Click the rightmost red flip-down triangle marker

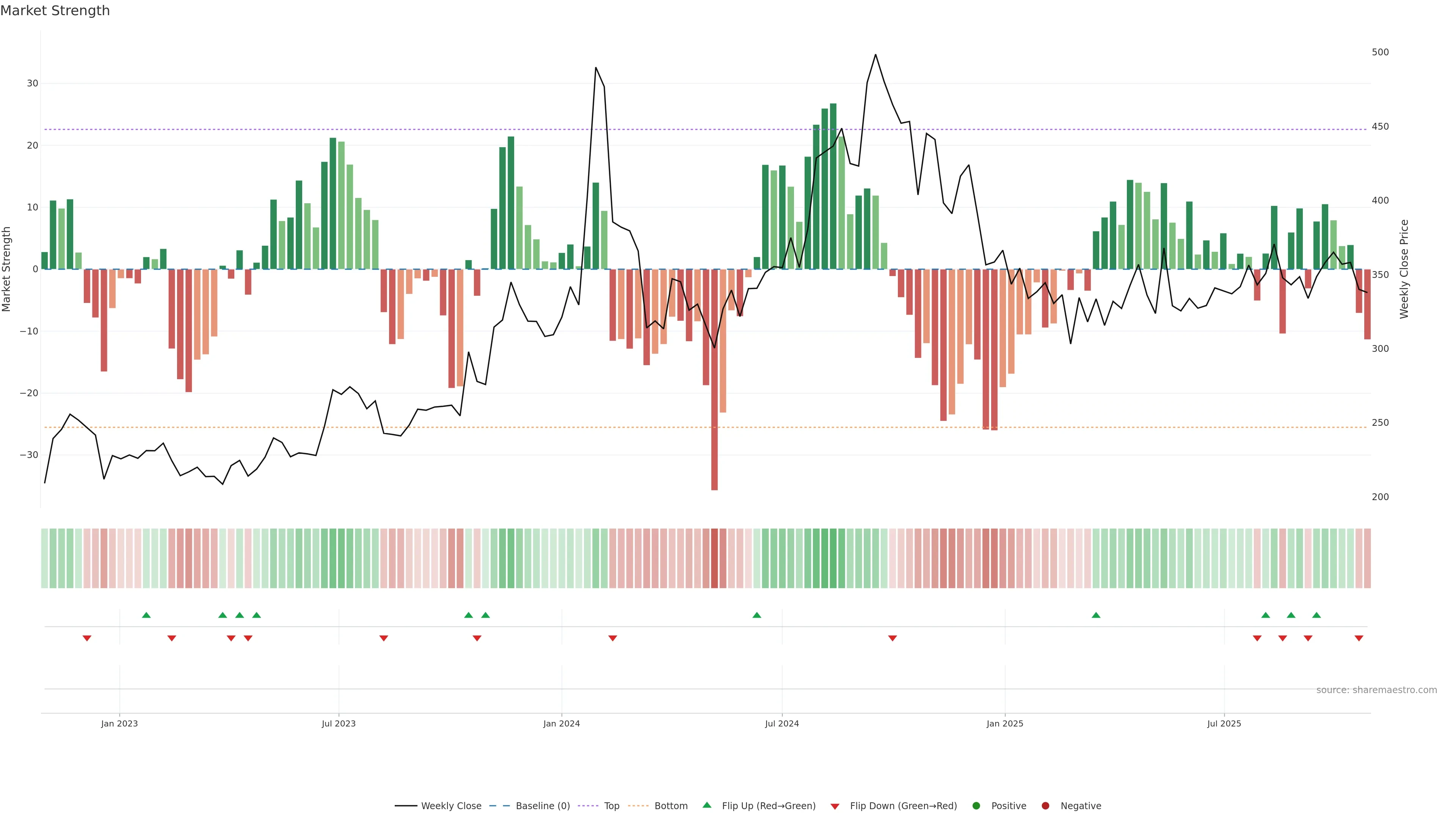click(x=1359, y=638)
